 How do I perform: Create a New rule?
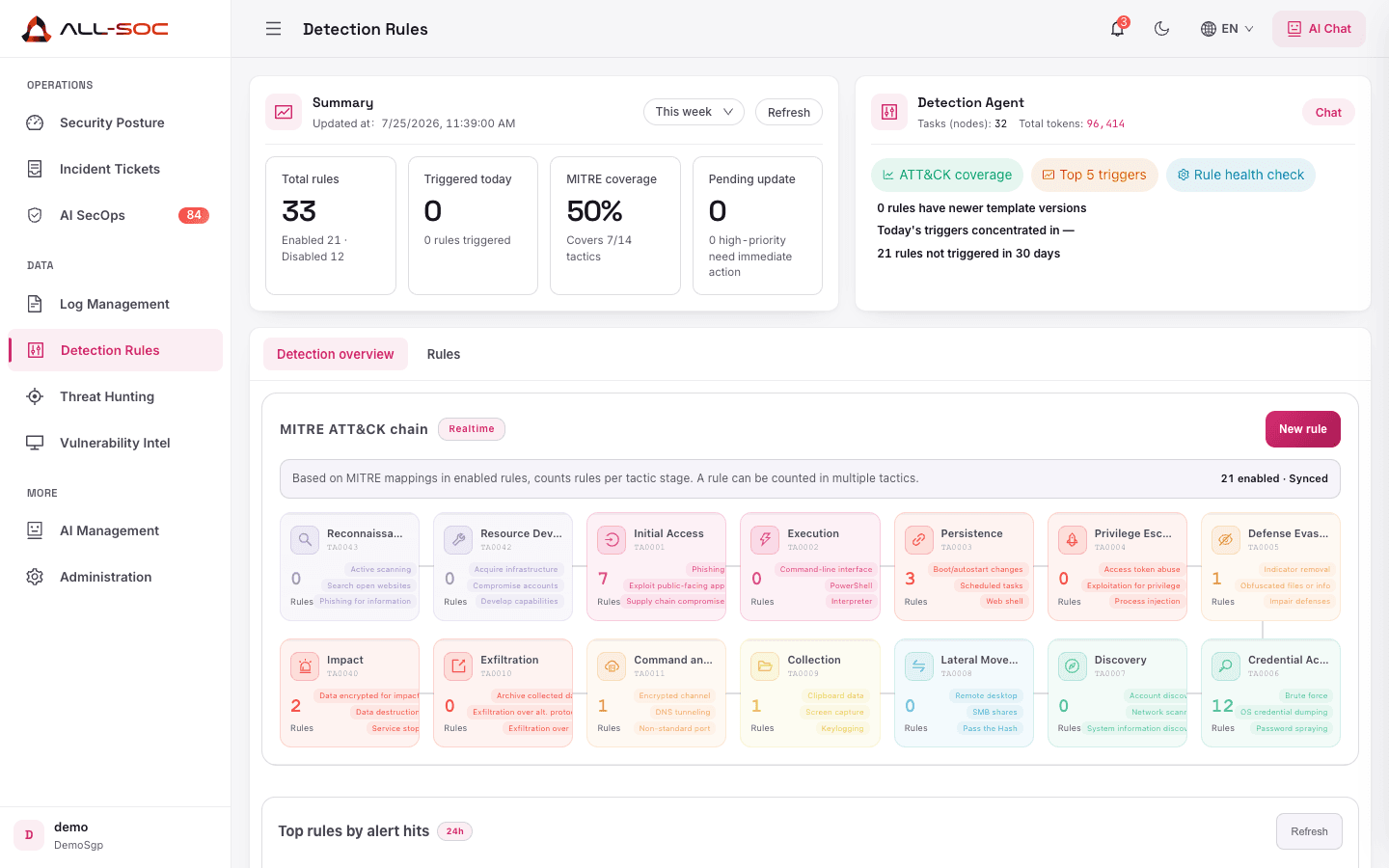point(1303,429)
